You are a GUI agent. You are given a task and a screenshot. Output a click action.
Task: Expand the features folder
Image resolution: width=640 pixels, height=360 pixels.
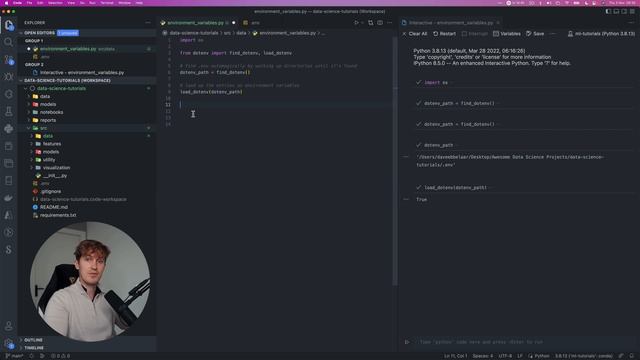pyautogui.click(x=52, y=144)
